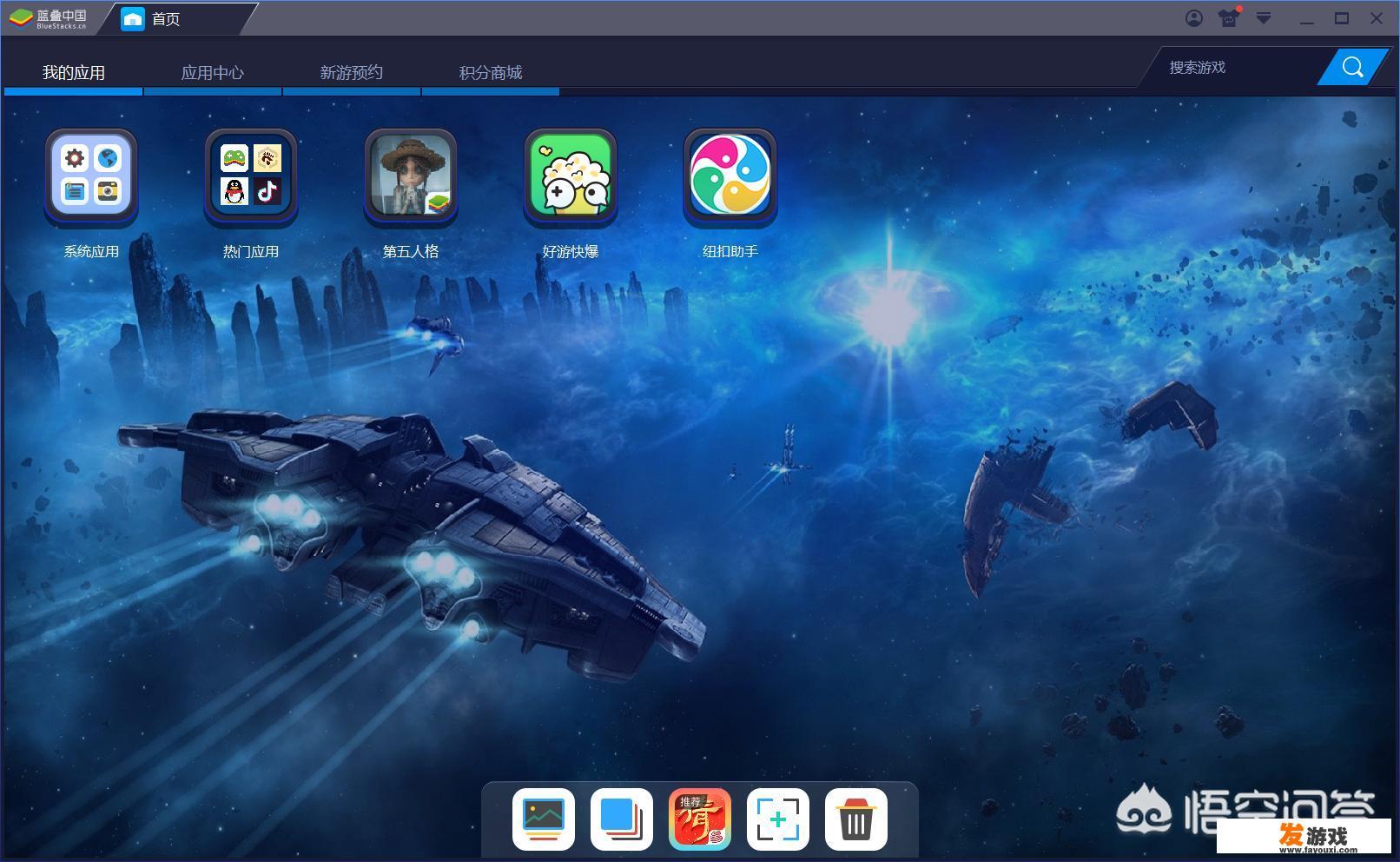Launch the 好游快爆 app icon
Screen dimensions: 1400x862
pos(571,176)
